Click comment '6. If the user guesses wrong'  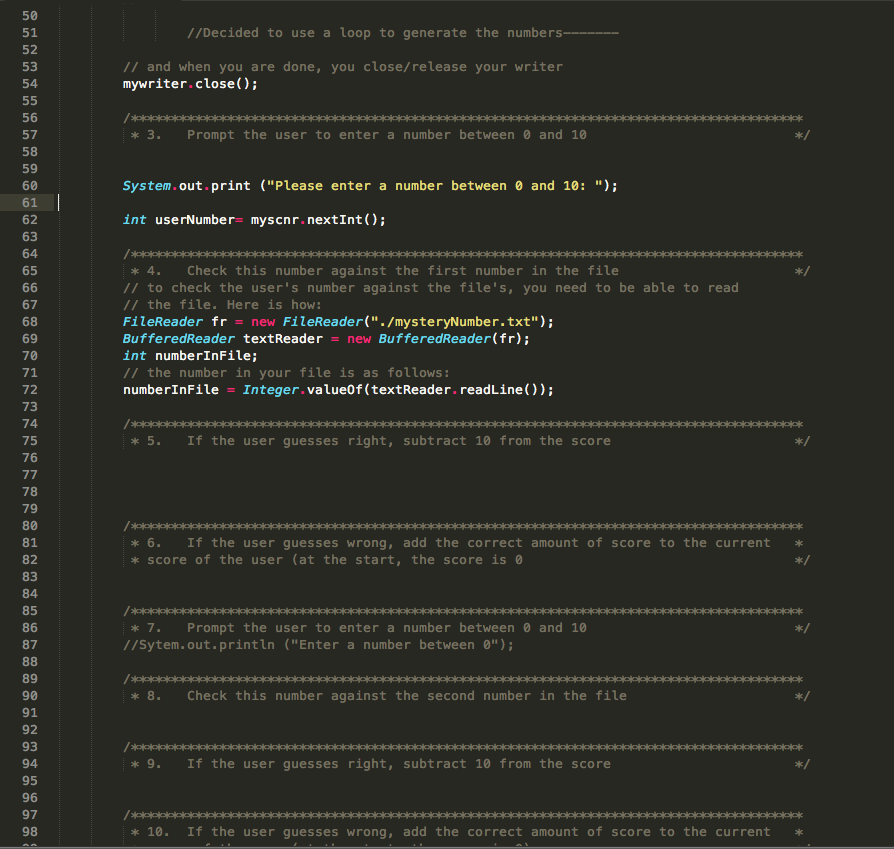coord(450,543)
